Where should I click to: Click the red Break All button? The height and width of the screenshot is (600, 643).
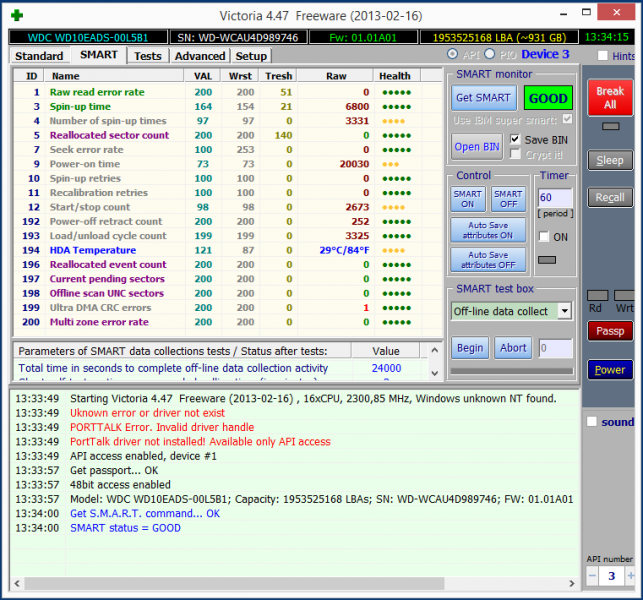(609, 97)
